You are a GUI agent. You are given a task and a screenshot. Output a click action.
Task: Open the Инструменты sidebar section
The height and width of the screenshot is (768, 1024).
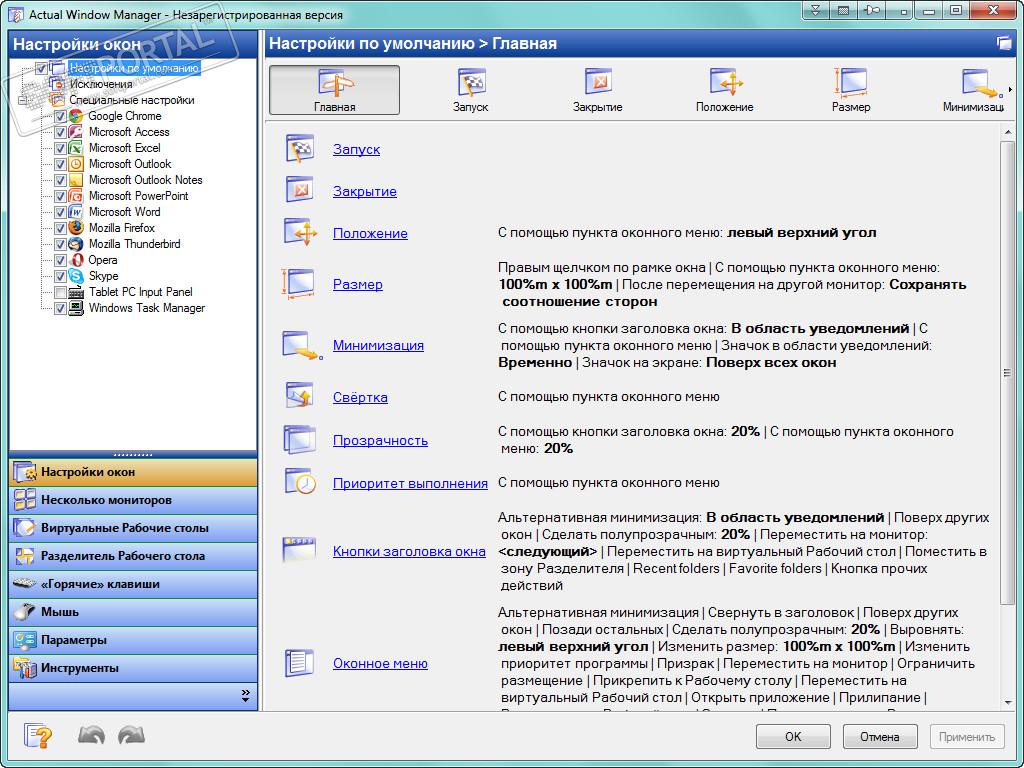pos(133,669)
